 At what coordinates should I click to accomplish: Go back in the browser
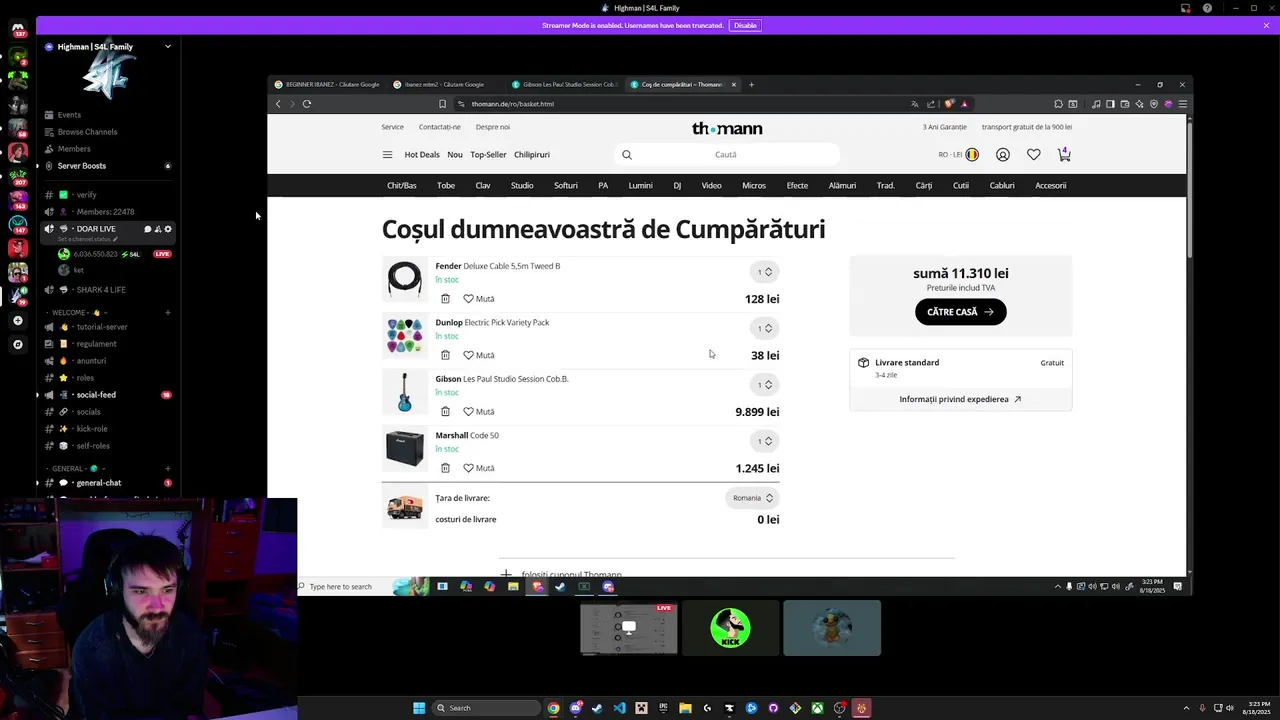coord(278,104)
